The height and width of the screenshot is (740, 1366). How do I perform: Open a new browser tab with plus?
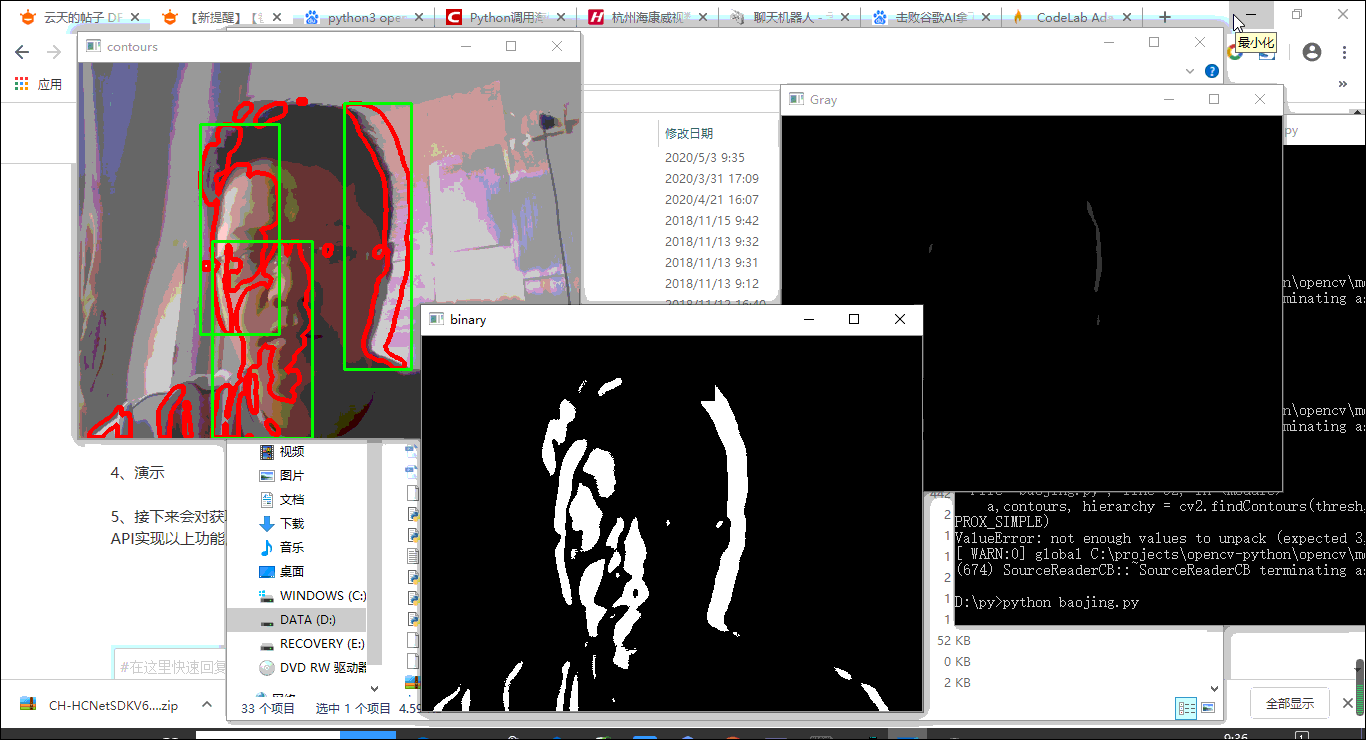[1164, 17]
